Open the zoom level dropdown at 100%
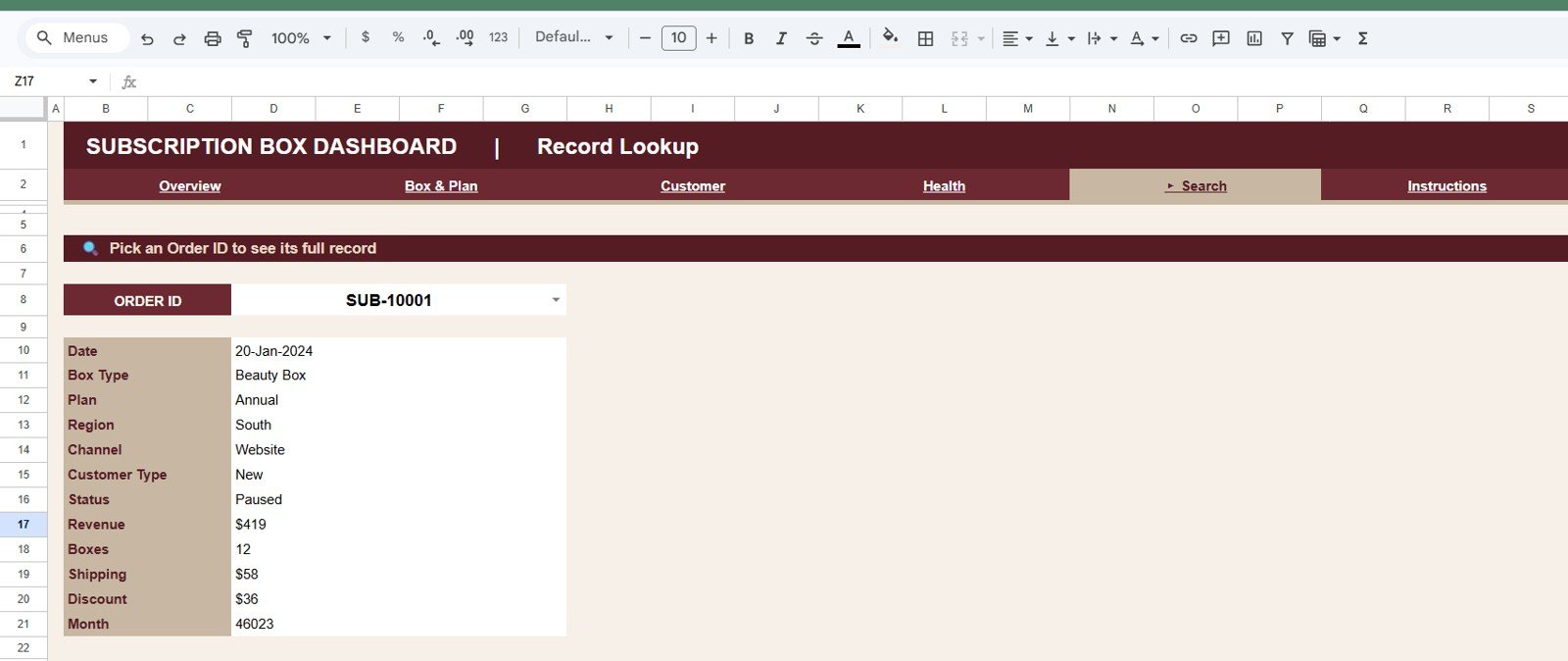The width and height of the screenshot is (1568, 661). click(x=301, y=38)
